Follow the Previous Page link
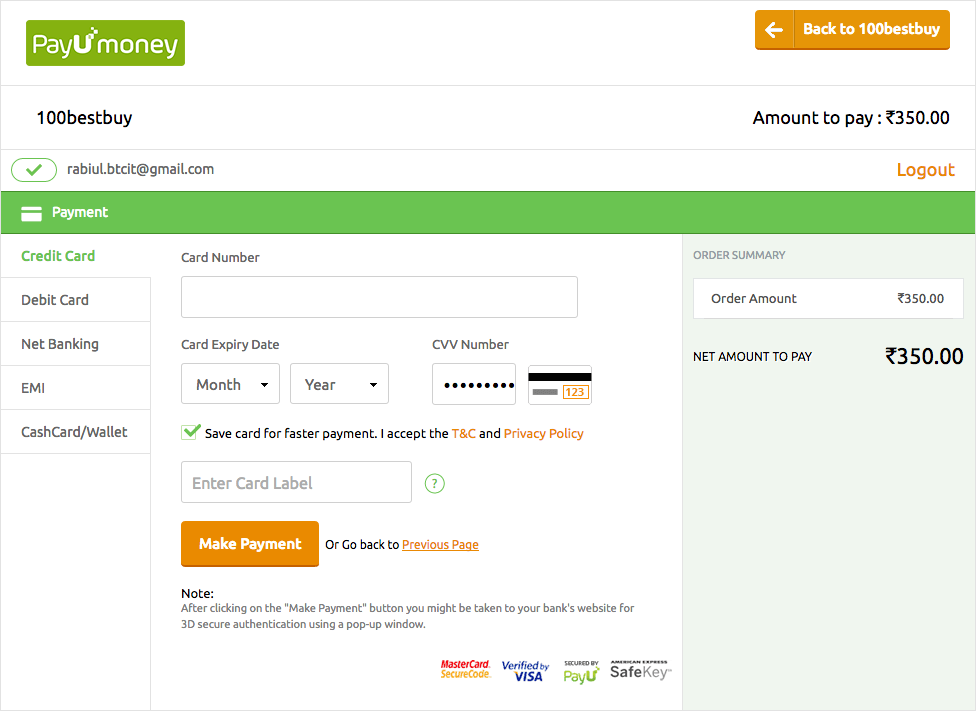976x711 pixels. pos(440,545)
